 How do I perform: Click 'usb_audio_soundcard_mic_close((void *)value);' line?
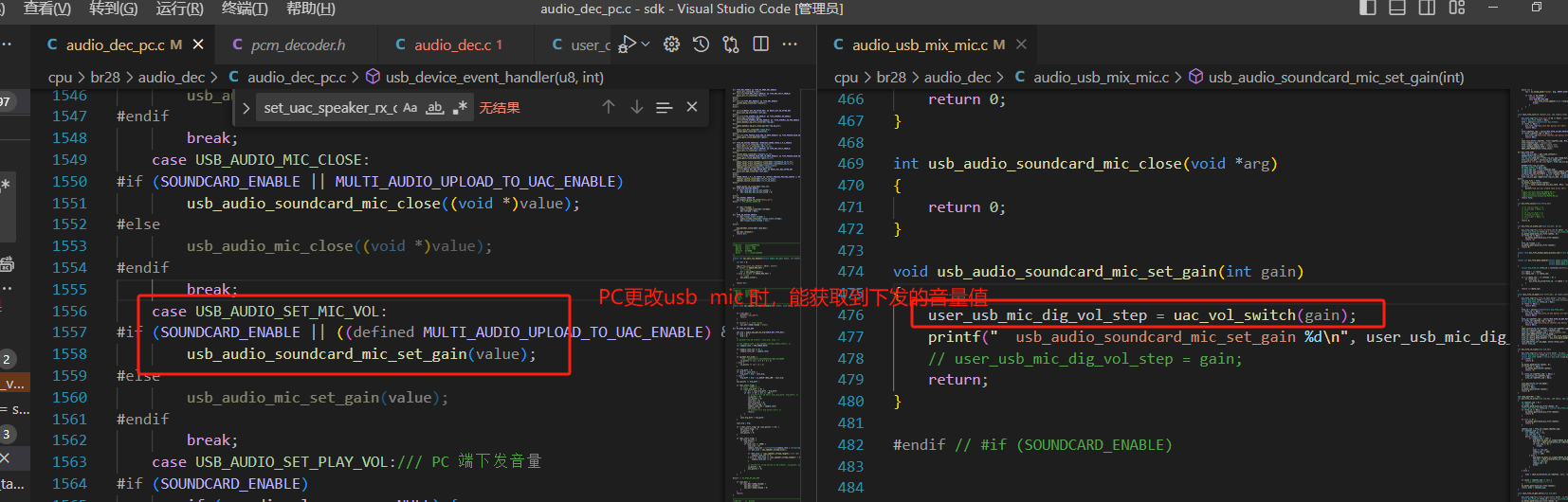[x=383, y=204]
